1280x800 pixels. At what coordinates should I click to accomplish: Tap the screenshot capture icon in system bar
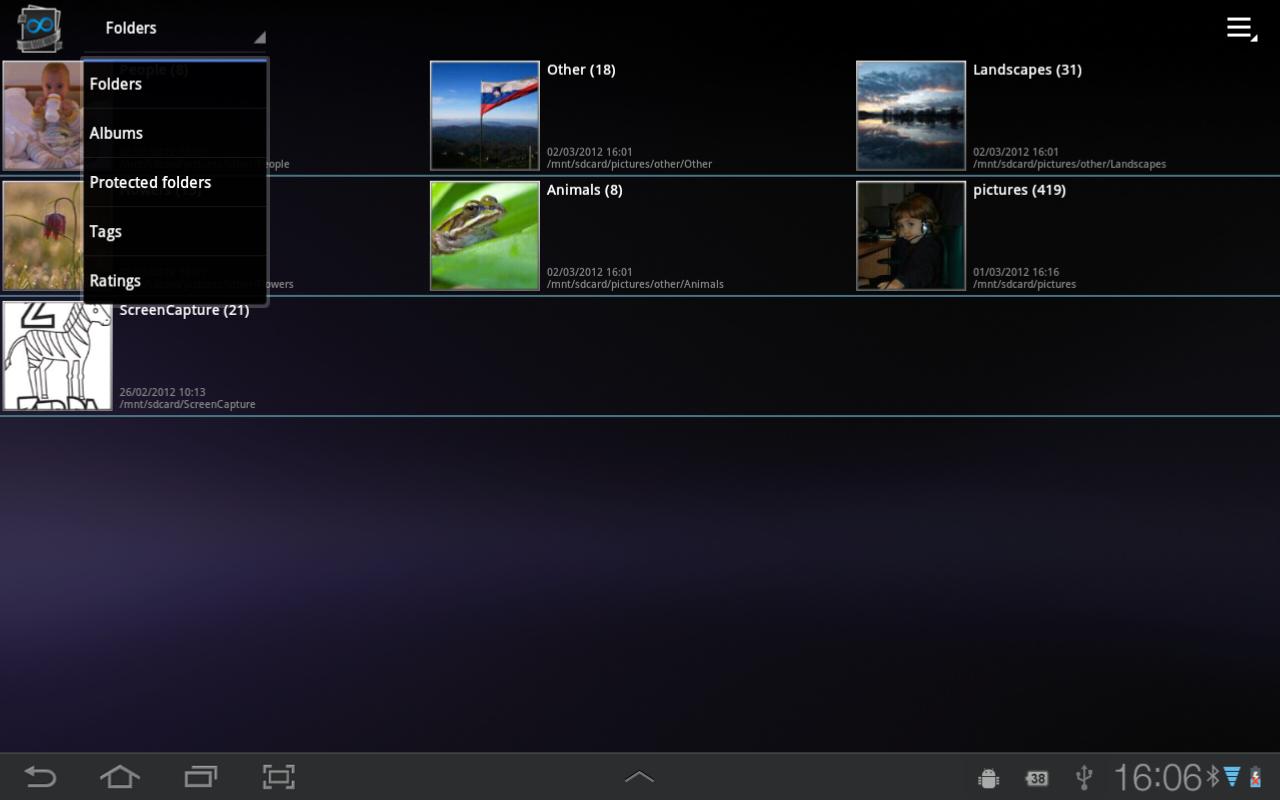click(279, 777)
